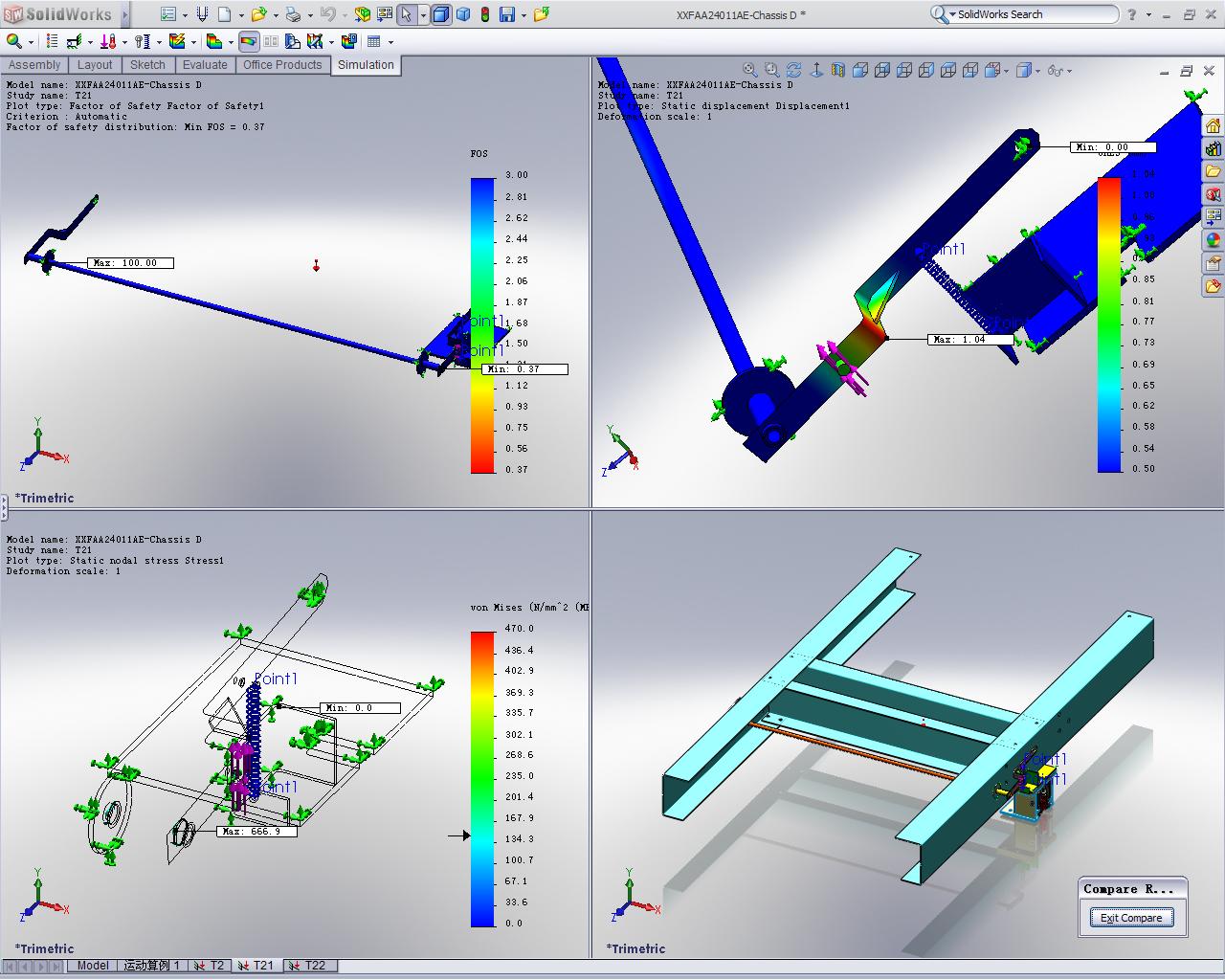Open the Fixtures Advisor icon

75,41
